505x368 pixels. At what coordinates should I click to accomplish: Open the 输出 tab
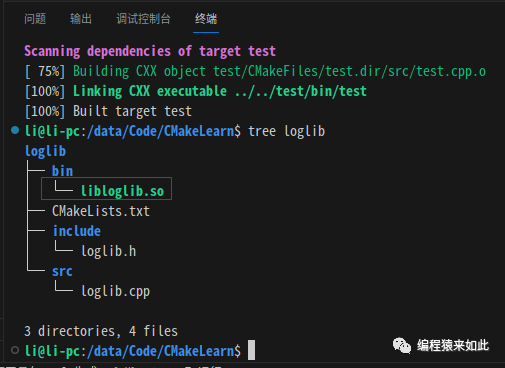[81, 19]
